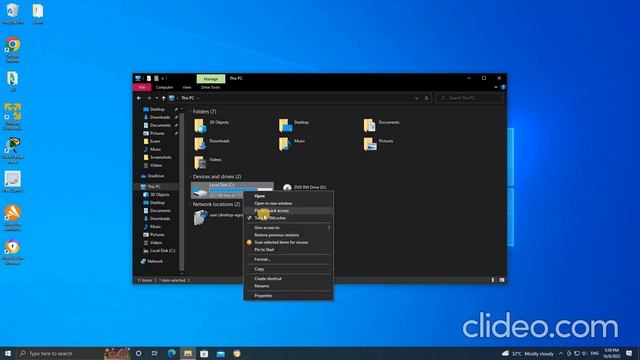This screenshot has height=360, width=640.
Task: Open address bar history dropdown
Action: click(416, 98)
